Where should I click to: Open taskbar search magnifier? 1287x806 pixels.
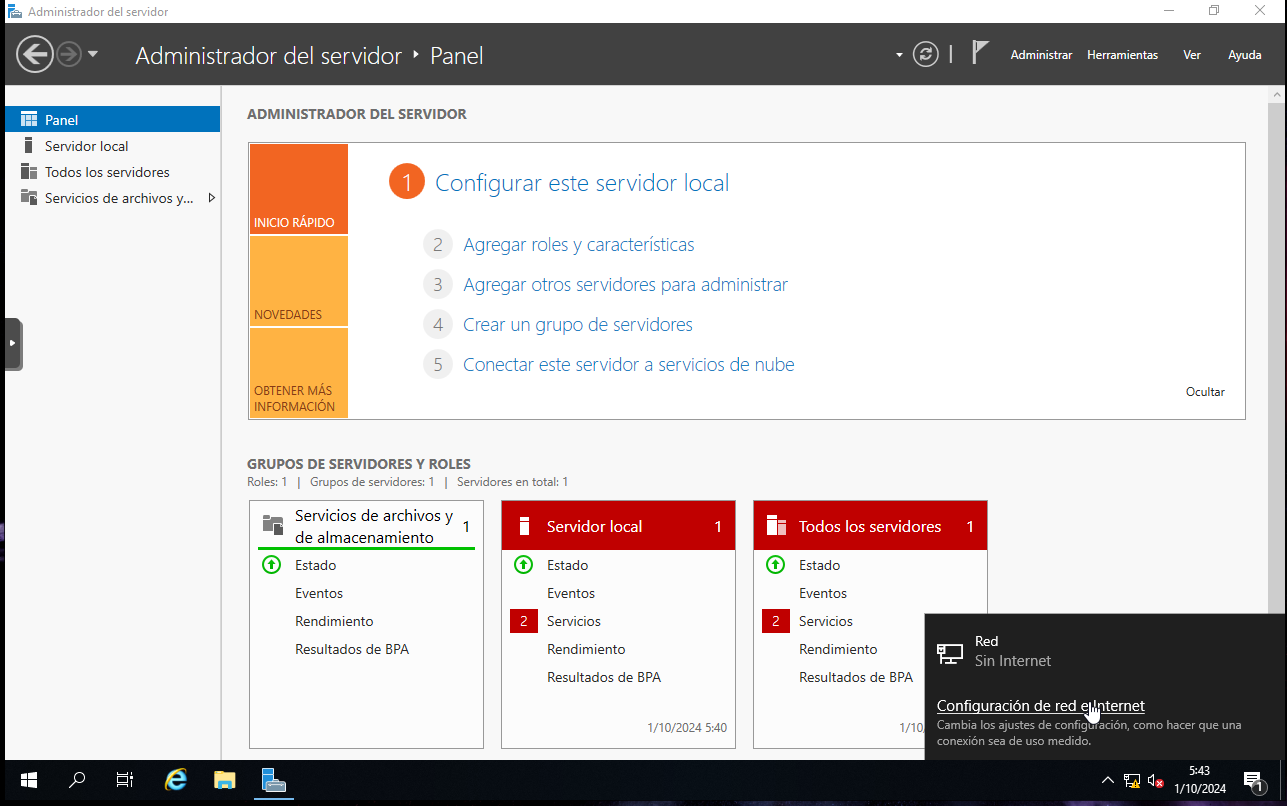77,780
